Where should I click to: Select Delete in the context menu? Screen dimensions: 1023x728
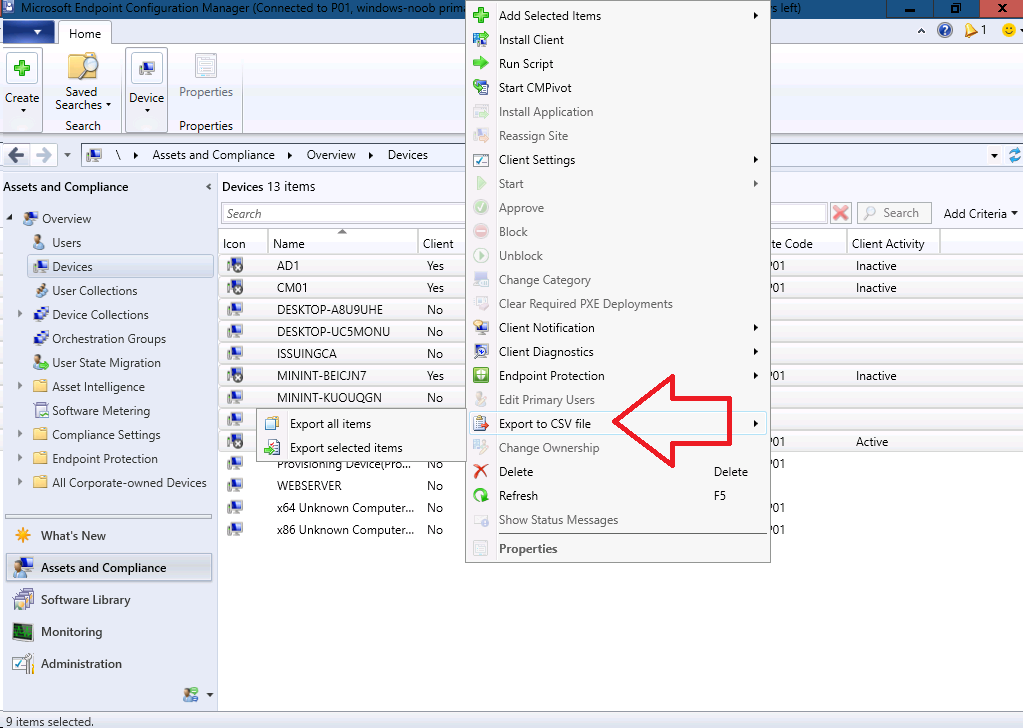[x=617, y=472]
